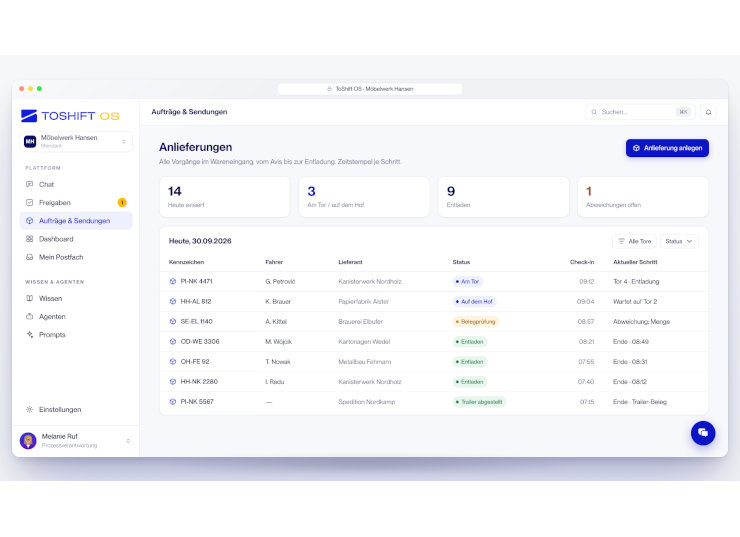This screenshot has width=740, height=537.
Task: Click the MH tenant badge icon
Action: [x=30, y=141]
